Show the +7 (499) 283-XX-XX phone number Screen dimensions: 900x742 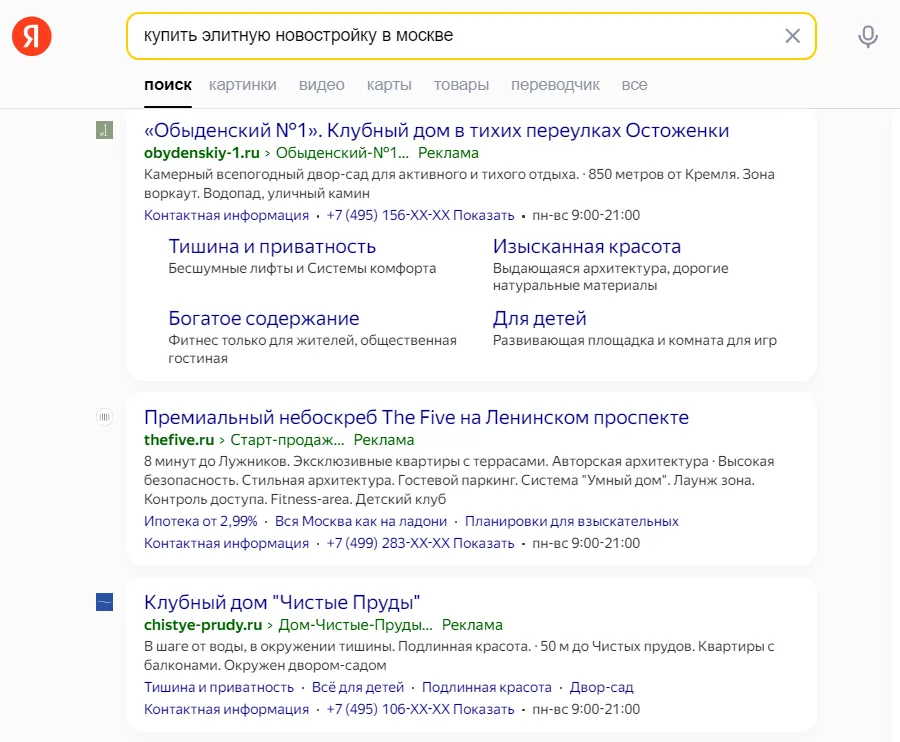click(x=421, y=543)
